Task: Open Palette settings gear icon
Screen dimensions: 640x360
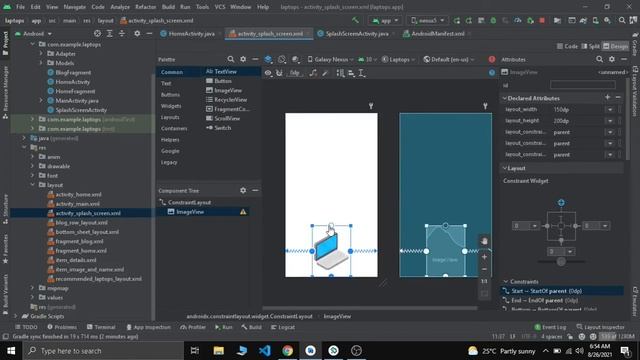Action: pos(243,59)
